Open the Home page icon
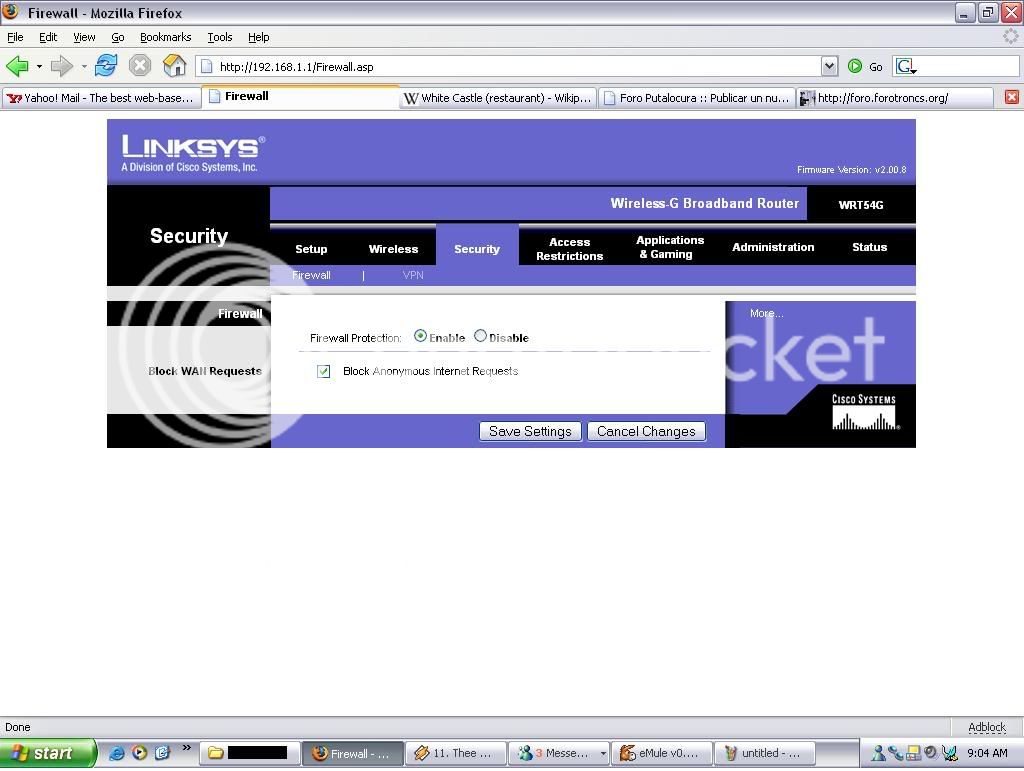The width and height of the screenshot is (1024, 771). click(x=174, y=66)
